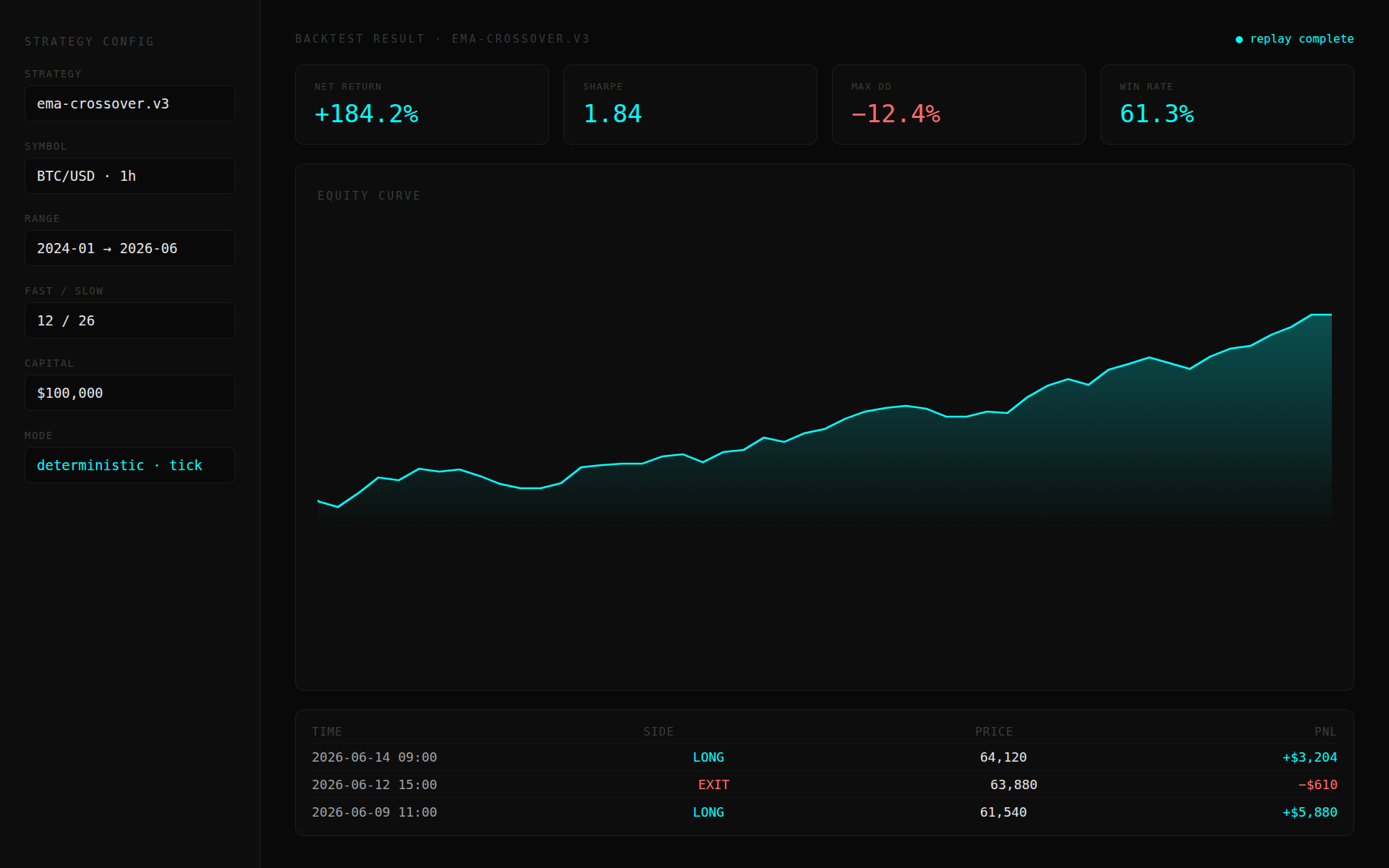Click the replay complete status indicator

1294,39
